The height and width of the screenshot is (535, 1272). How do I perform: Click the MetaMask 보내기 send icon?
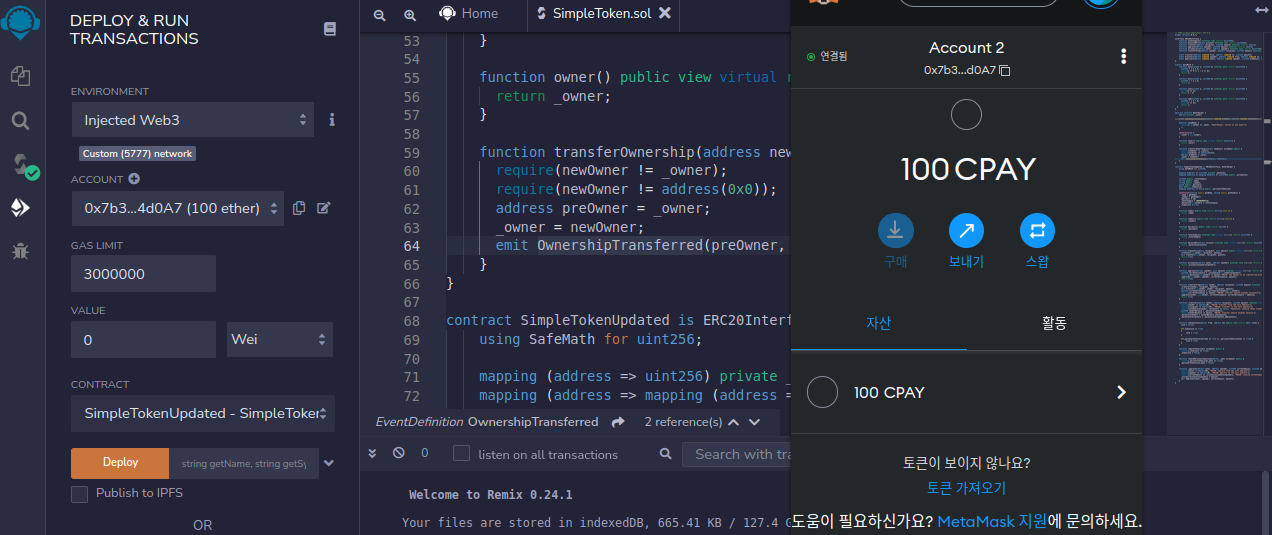[x=966, y=231]
